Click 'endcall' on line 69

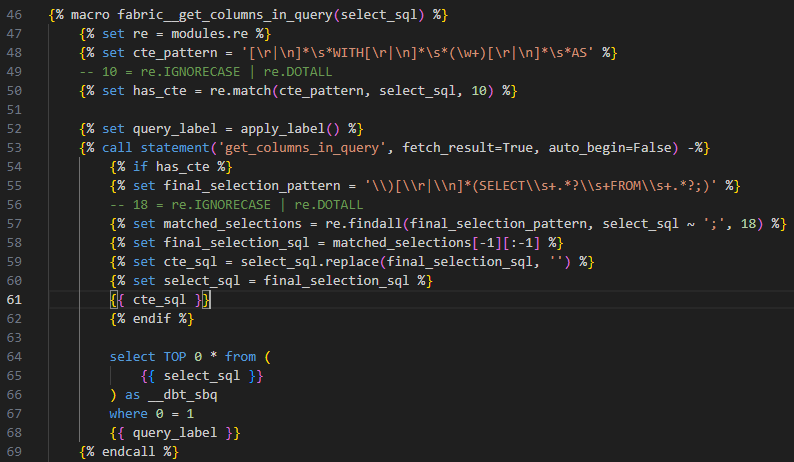point(129,452)
